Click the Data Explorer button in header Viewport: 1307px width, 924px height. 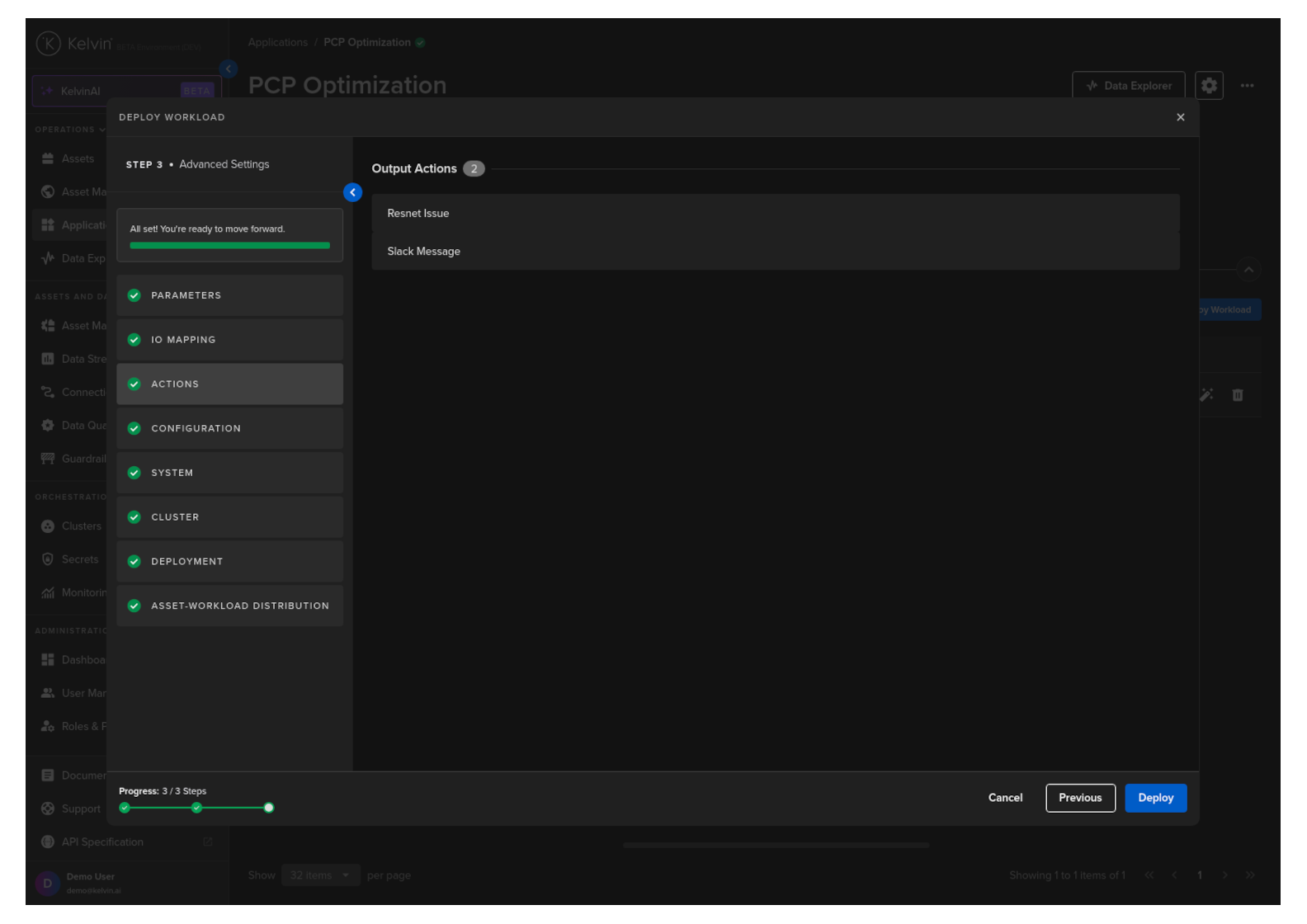click(1129, 85)
